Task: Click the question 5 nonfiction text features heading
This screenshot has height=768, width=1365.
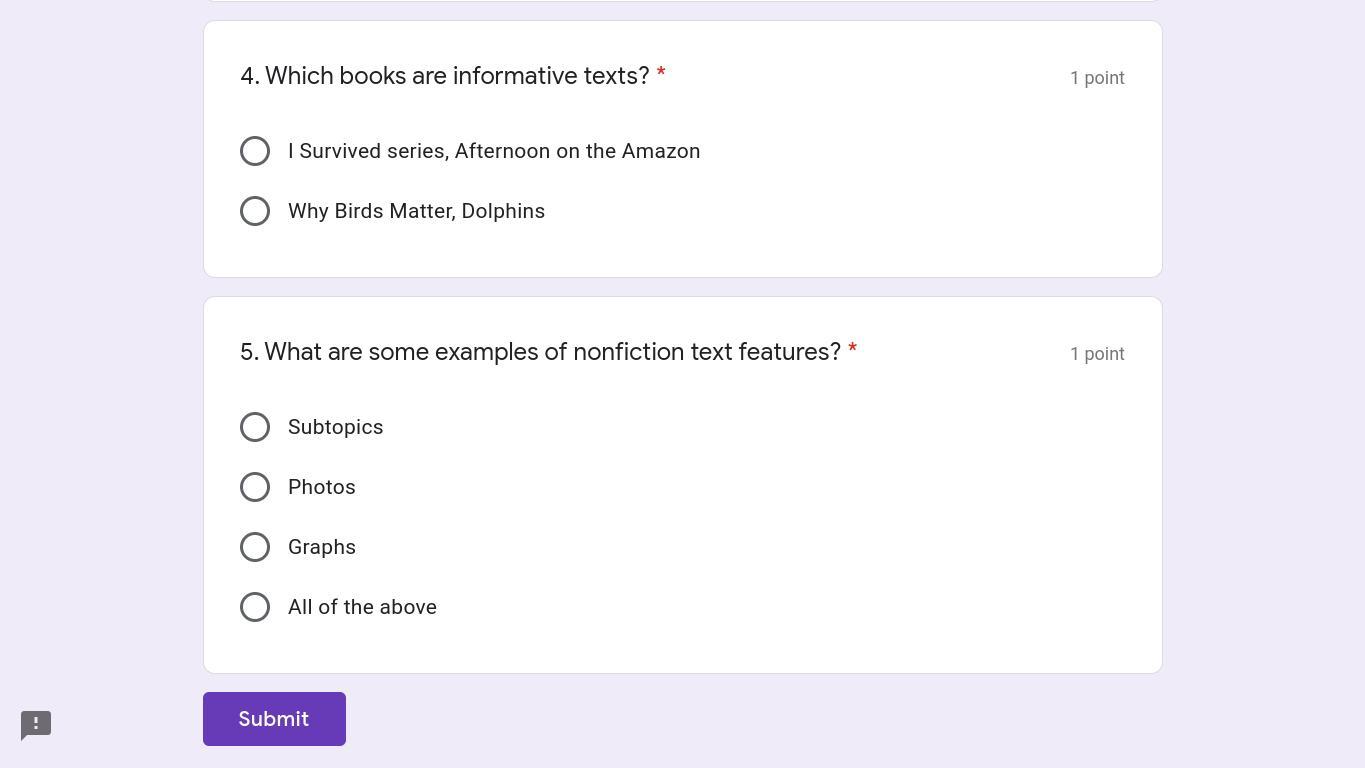Action: pyautogui.click(x=540, y=352)
